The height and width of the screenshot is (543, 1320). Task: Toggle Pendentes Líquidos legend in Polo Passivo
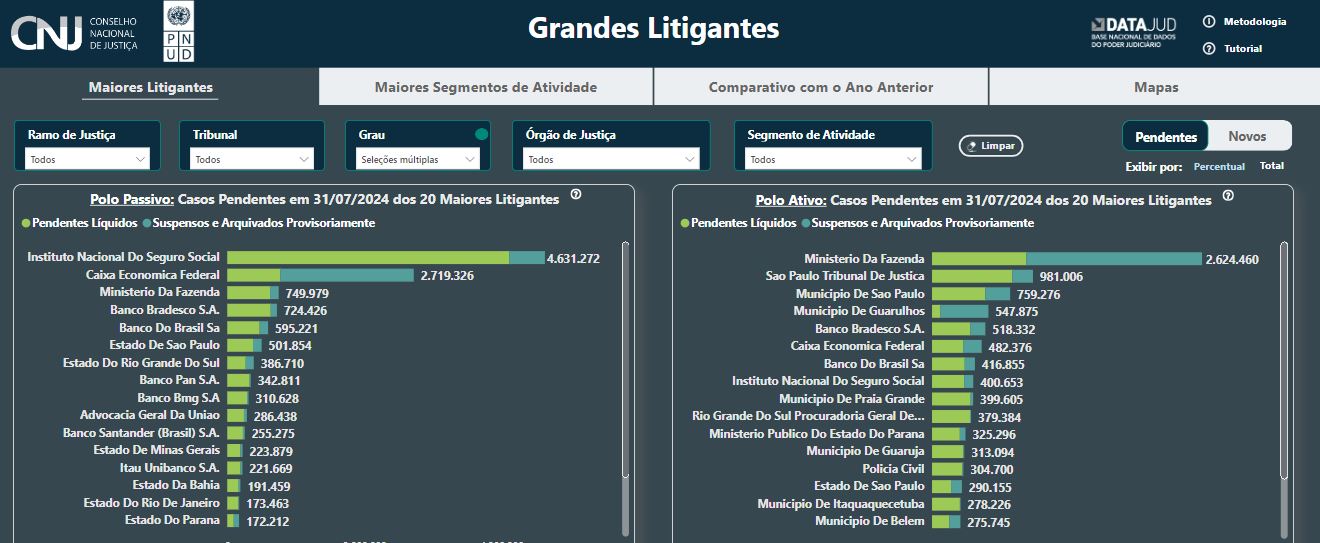click(80, 223)
